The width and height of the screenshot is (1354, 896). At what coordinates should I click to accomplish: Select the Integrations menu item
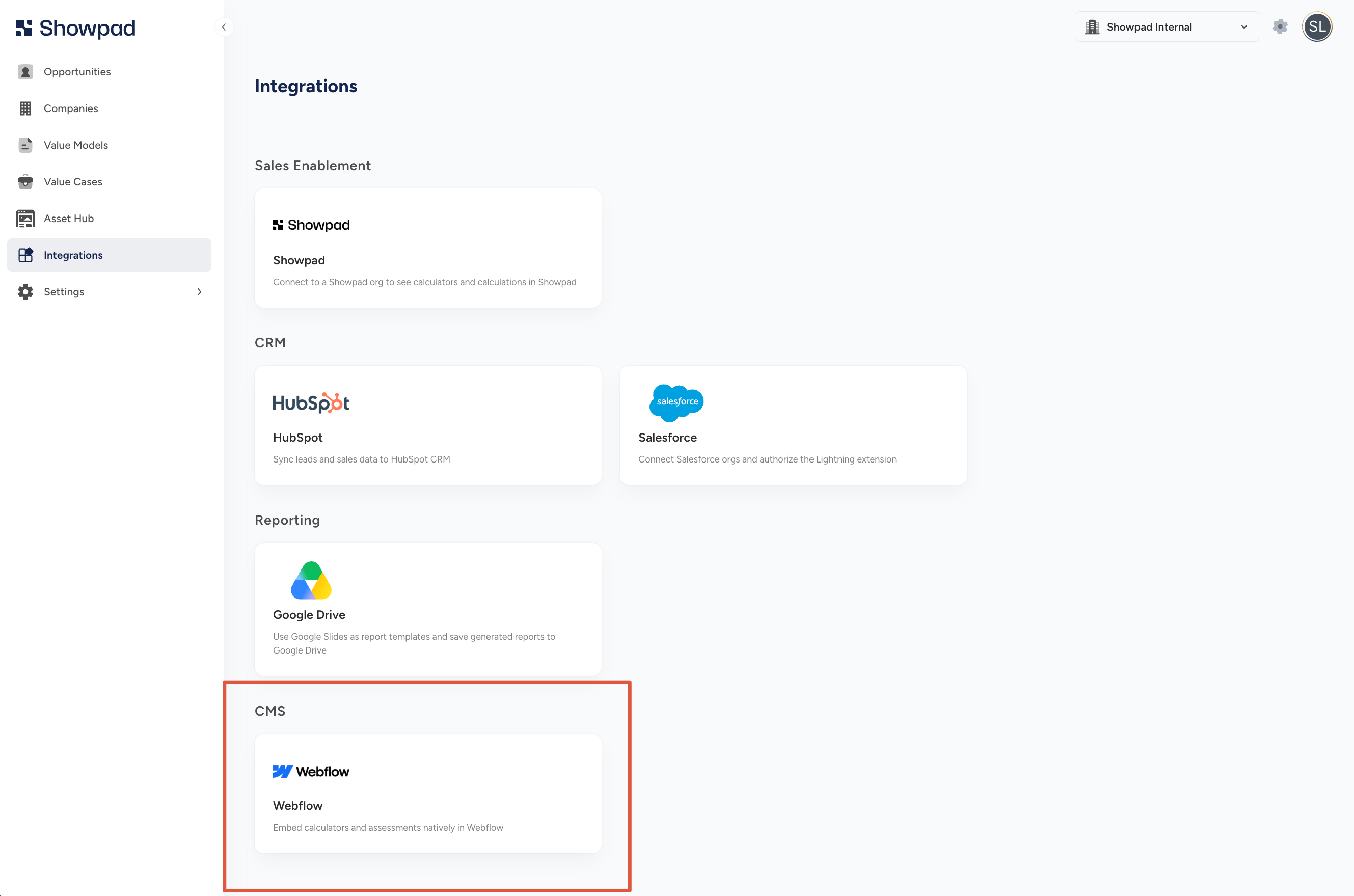tap(109, 255)
